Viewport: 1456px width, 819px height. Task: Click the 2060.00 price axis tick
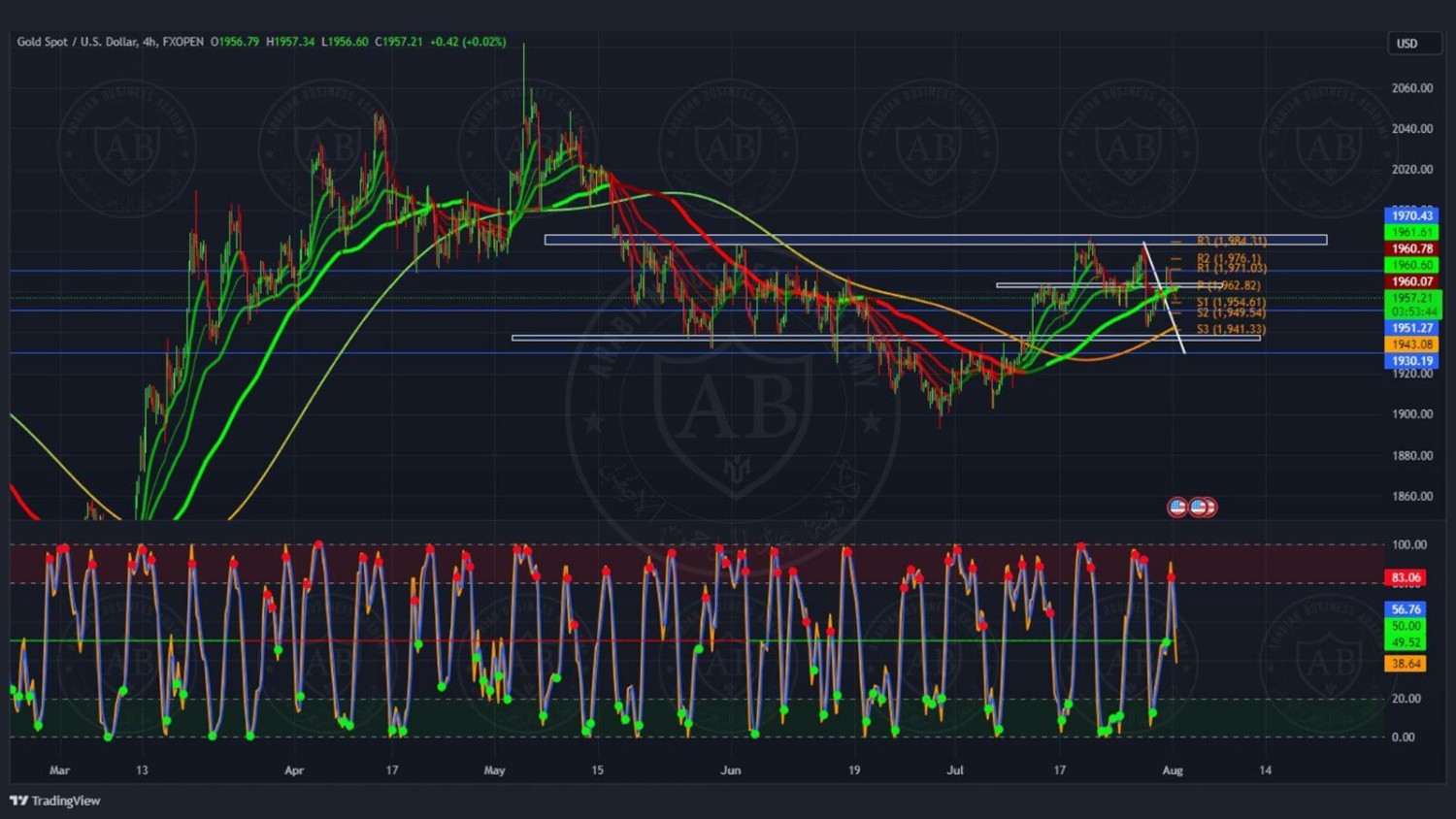1412,88
